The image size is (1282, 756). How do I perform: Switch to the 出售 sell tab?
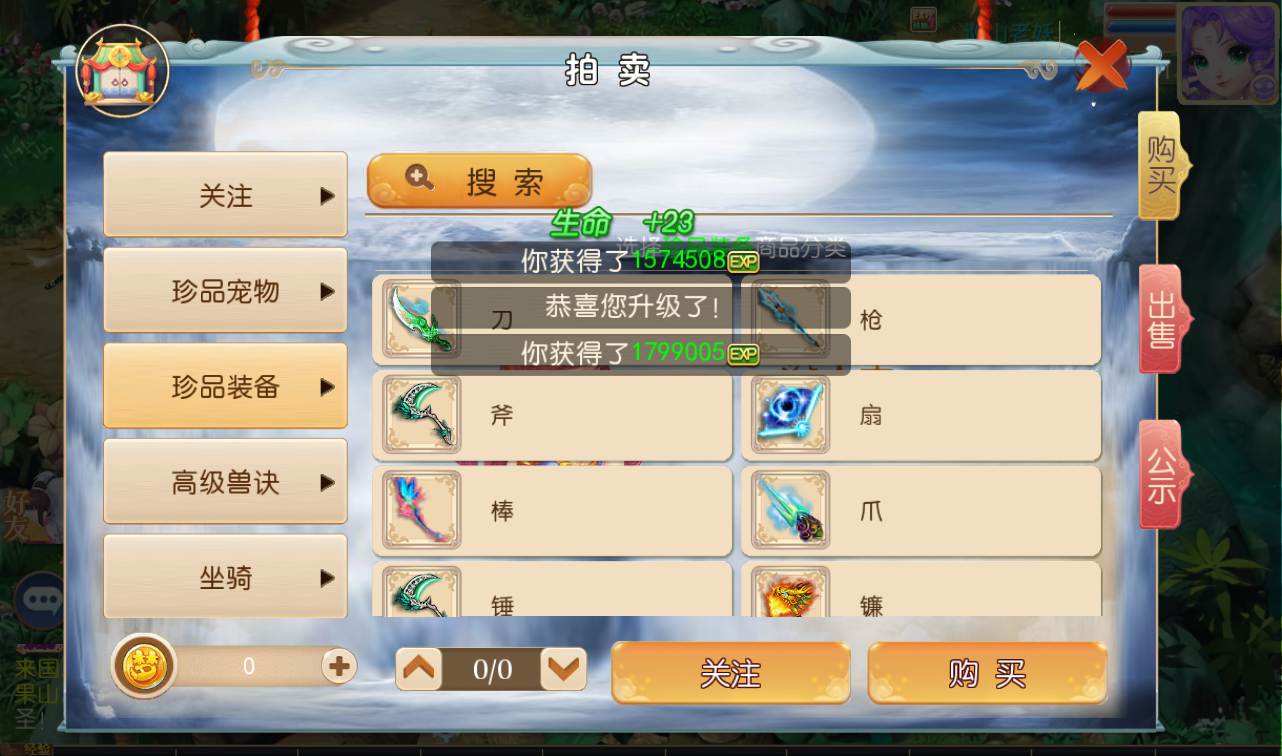(1163, 320)
